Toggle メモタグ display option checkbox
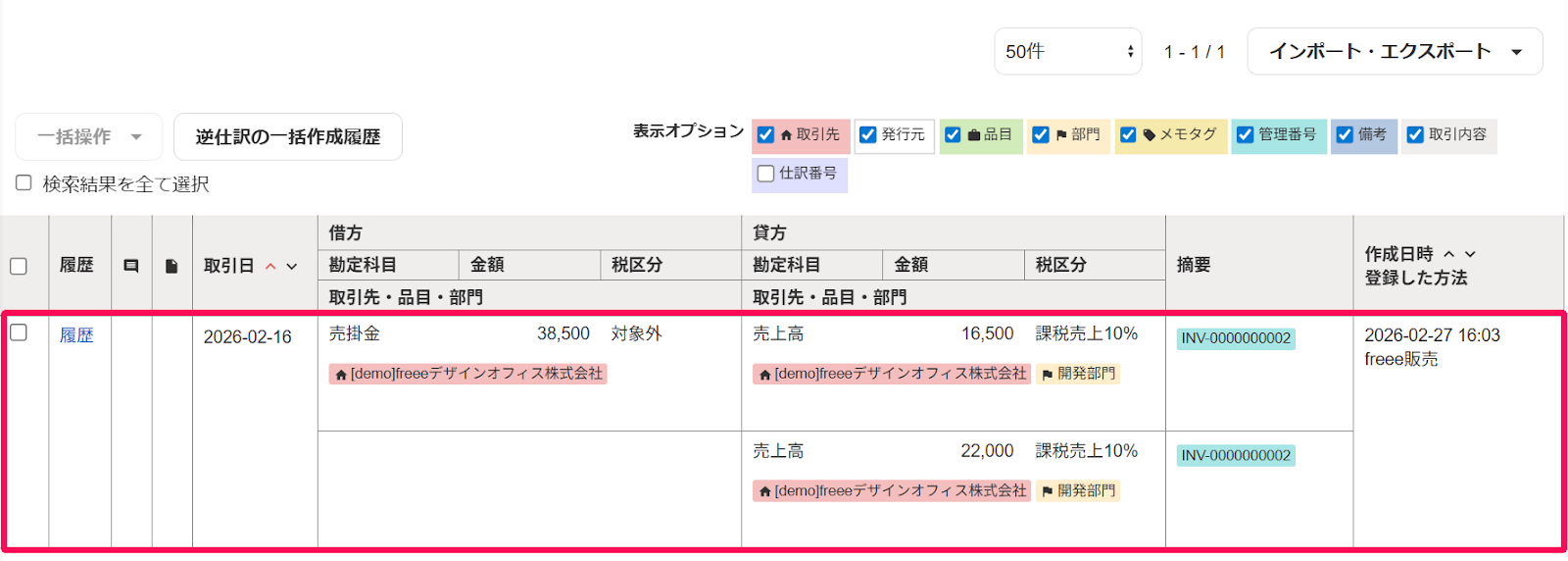Screen dimensions: 1568x561 click(x=1128, y=134)
